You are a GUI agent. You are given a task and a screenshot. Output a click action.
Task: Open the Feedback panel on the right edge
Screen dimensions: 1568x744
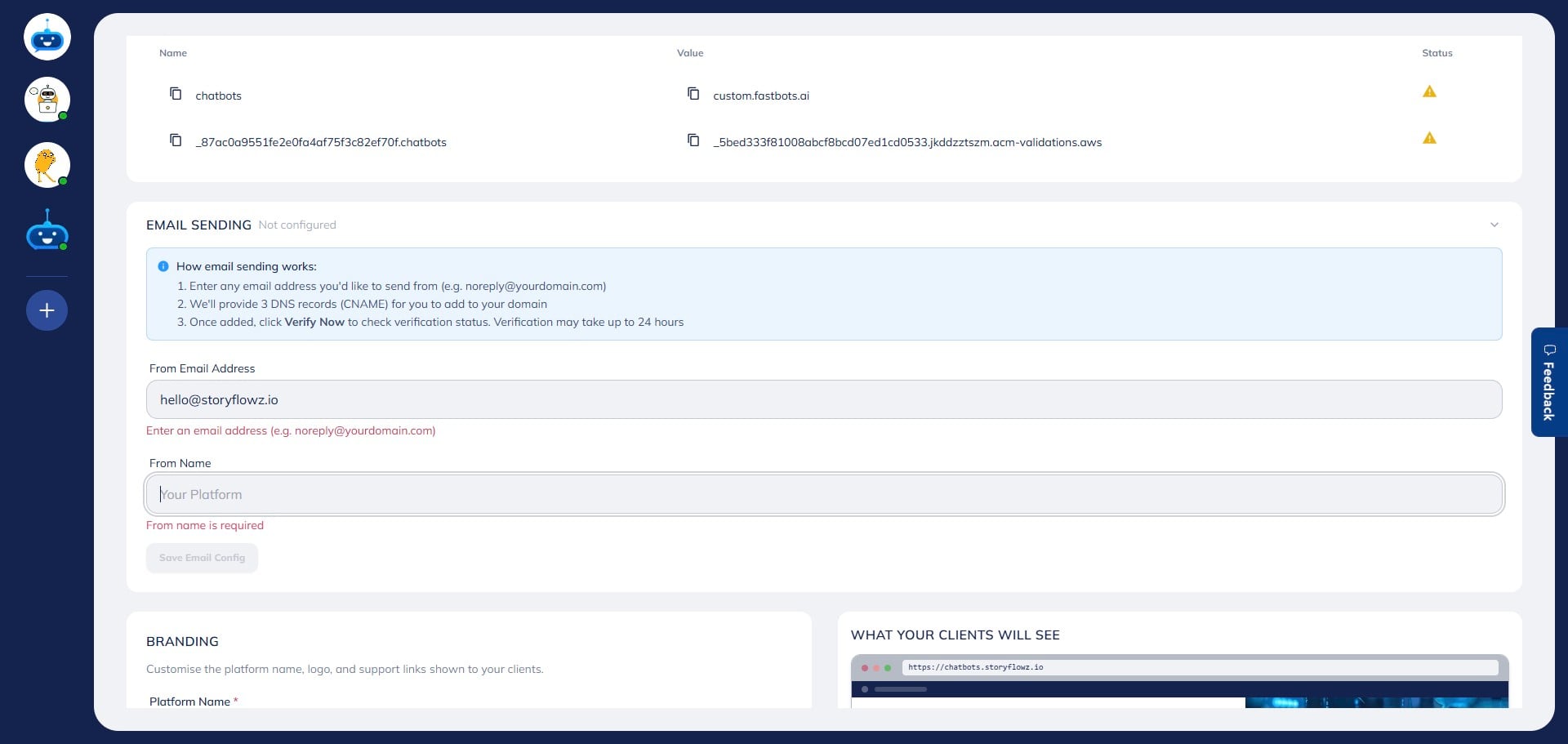(x=1548, y=382)
